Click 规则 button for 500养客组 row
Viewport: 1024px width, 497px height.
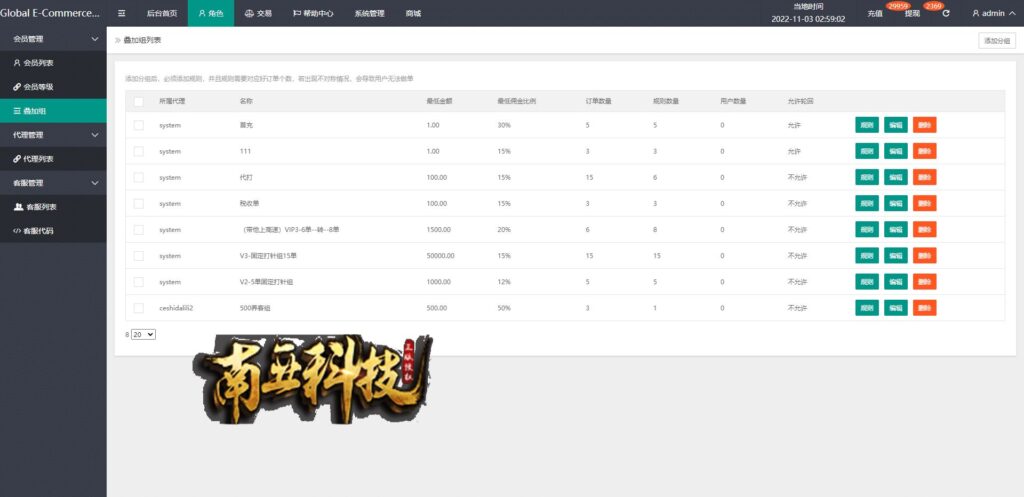click(x=867, y=308)
